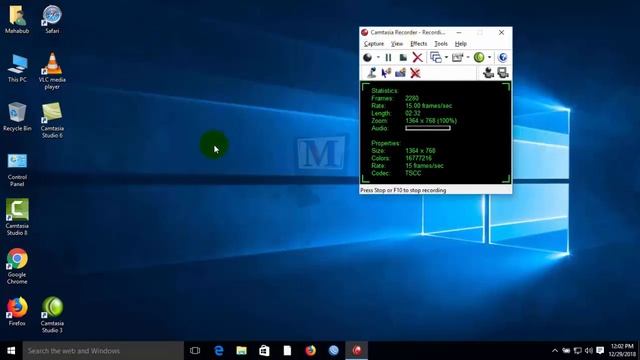640x360 pixels.
Task: Click the Camtasia Recorder title bar icon
Action: coord(365,32)
